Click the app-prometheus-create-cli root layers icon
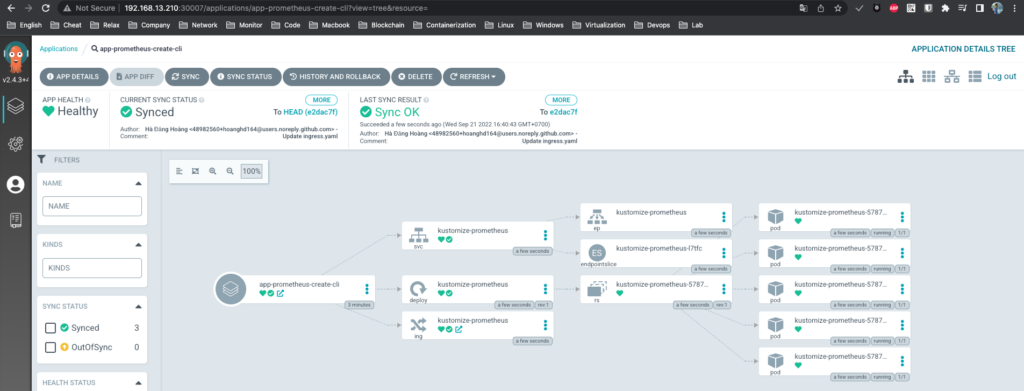This screenshot has width=1024, height=391. pos(231,289)
